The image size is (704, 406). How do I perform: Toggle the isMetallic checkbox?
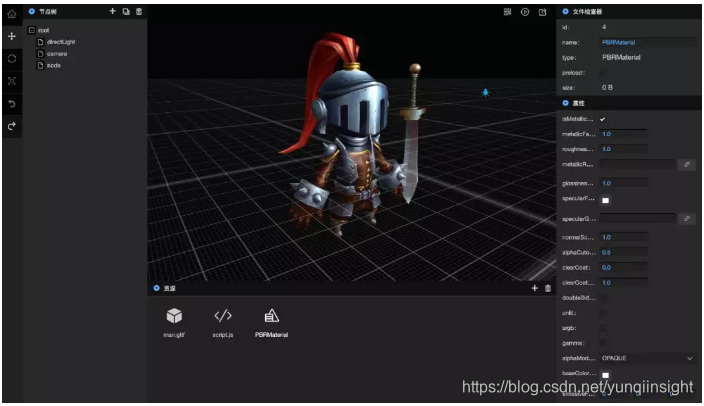click(x=603, y=119)
